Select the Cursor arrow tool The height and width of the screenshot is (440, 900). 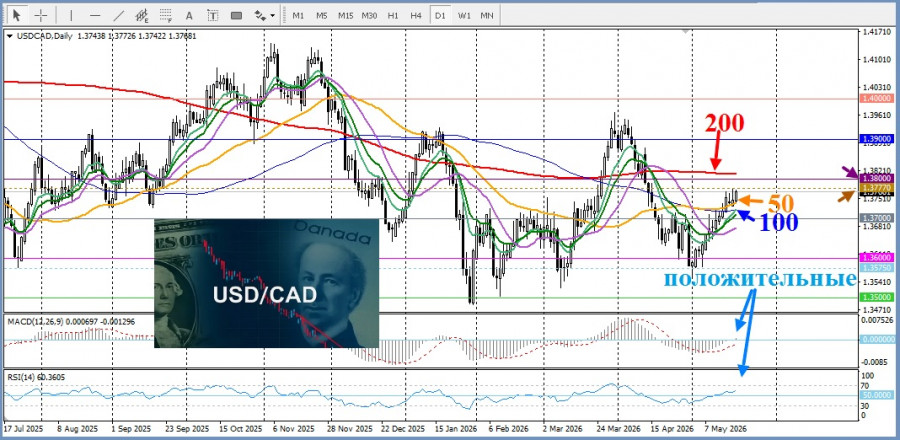tap(17, 15)
